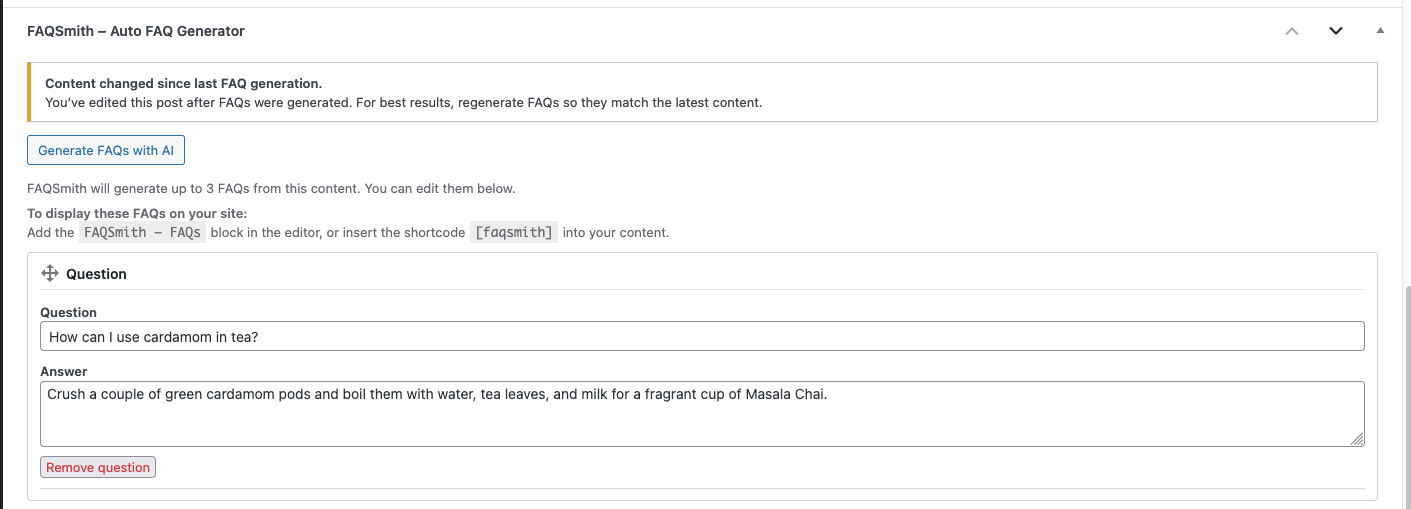
Task: Remove the cardamom question
Action: tap(98, 467)
